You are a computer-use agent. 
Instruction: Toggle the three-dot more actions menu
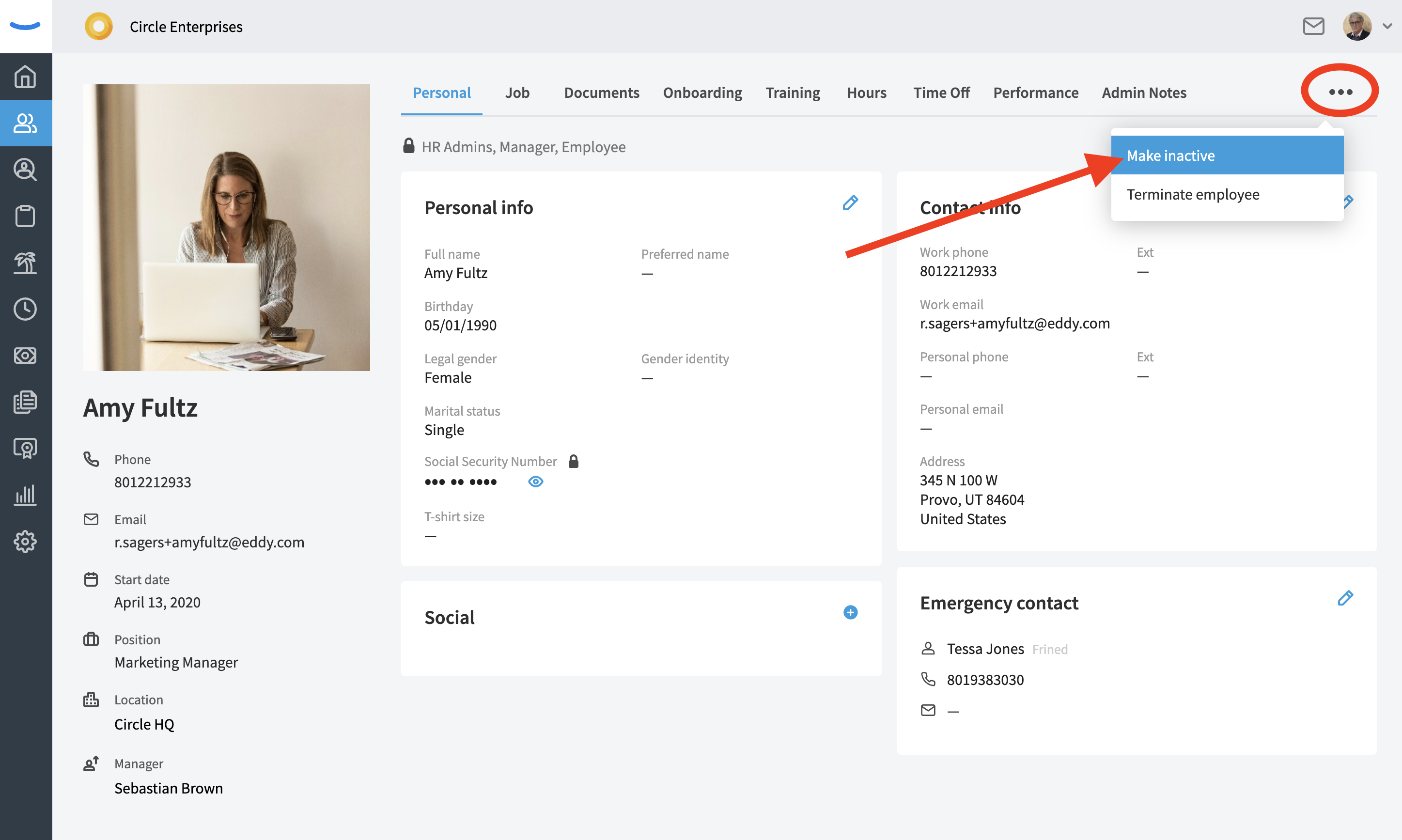[x=1340, y=92]
